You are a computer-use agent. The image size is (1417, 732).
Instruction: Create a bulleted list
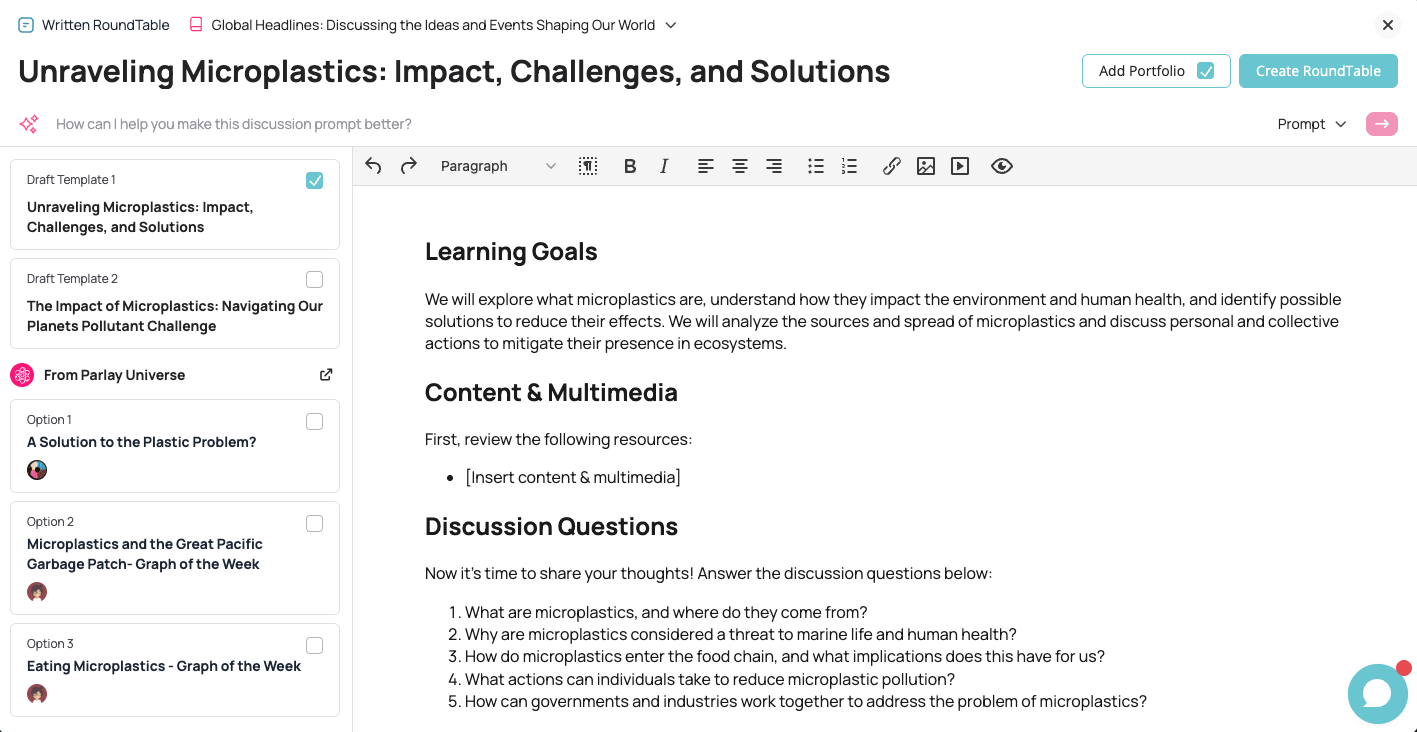pos(816,166)
